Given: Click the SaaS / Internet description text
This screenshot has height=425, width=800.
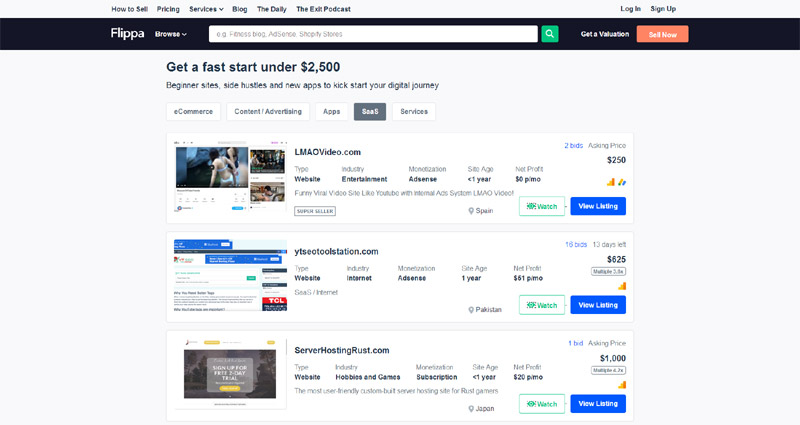Looking at the screenshot, I should pyautogui.click(x=316, y=292).
